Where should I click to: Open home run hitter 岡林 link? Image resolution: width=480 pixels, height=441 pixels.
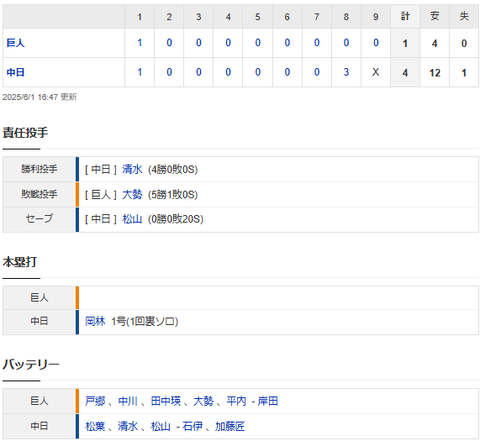95,321
